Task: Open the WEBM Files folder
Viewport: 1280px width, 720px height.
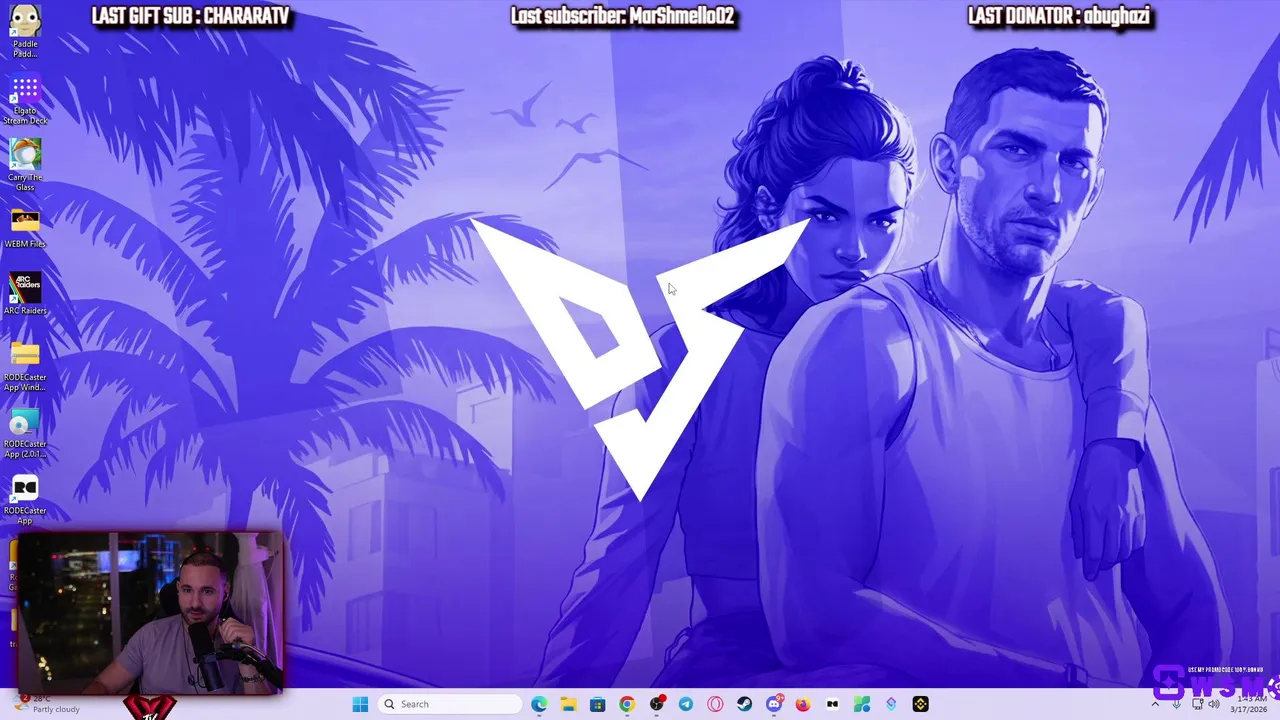Action: 25,228
